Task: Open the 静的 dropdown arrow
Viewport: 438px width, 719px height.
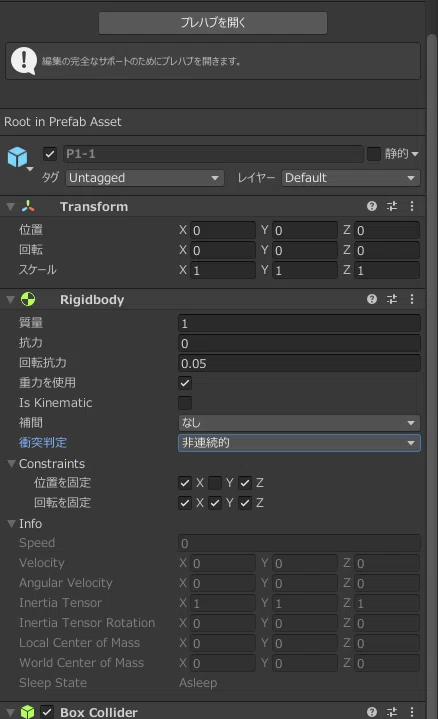Action: [415, 154]
